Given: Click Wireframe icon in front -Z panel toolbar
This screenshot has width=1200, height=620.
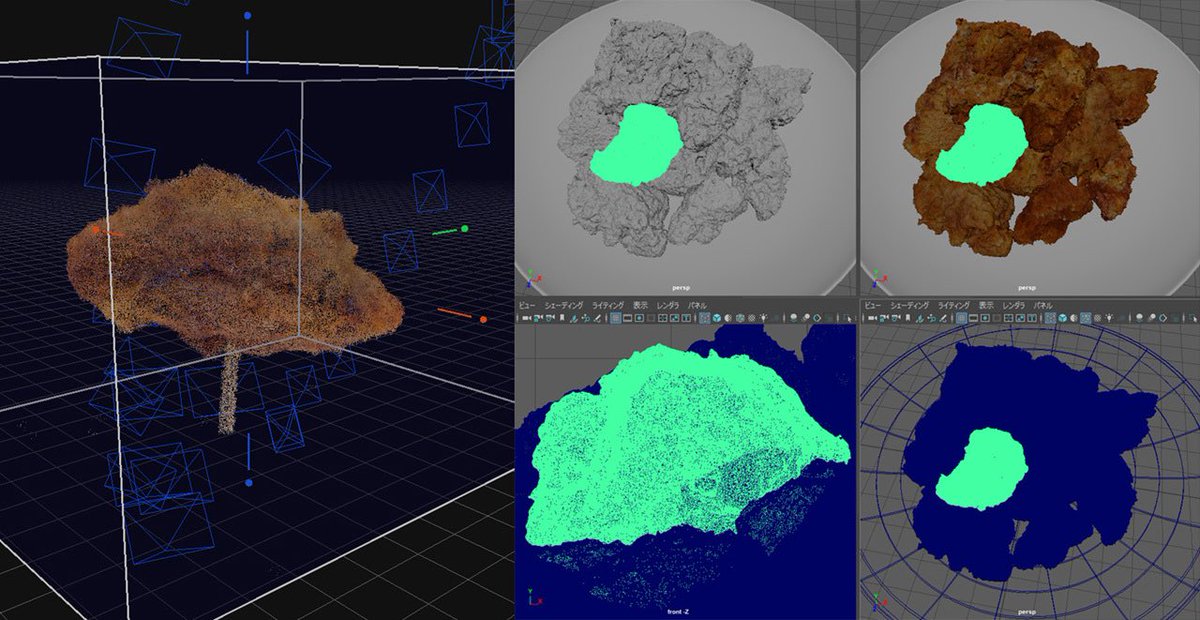Looking at the screenshot, I should [704, 318].
